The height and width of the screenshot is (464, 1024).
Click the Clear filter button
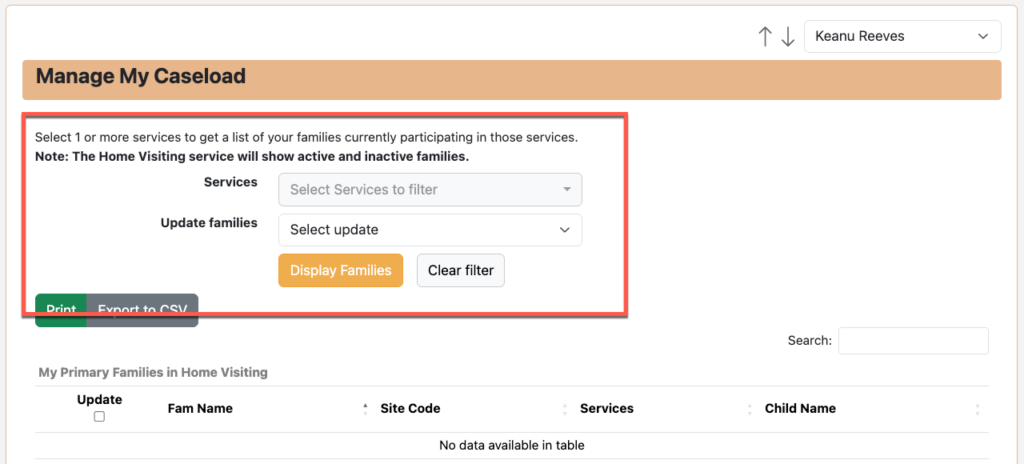pos(461,270)
